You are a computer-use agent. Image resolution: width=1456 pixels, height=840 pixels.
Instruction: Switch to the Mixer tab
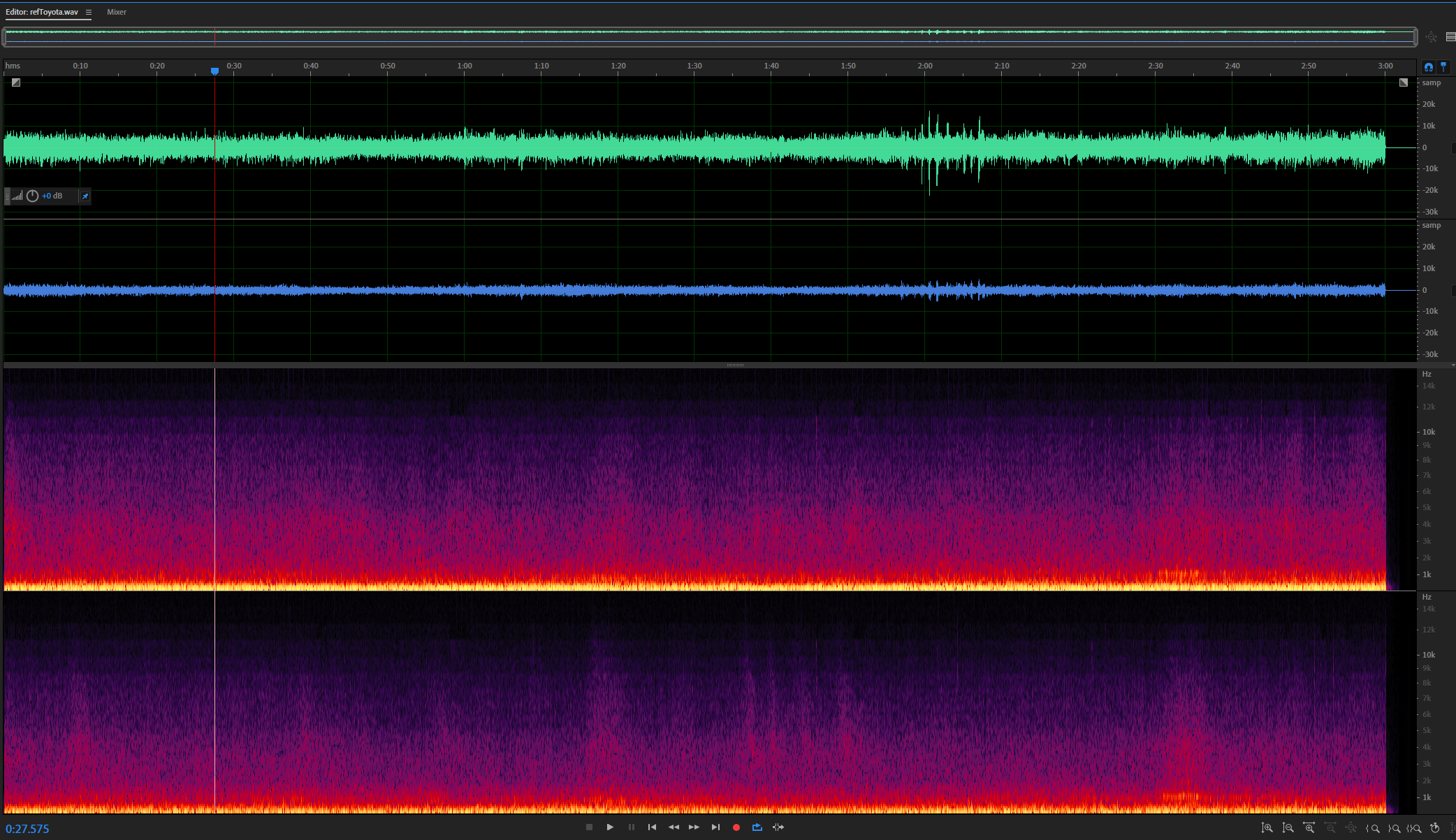pos(117,13)
